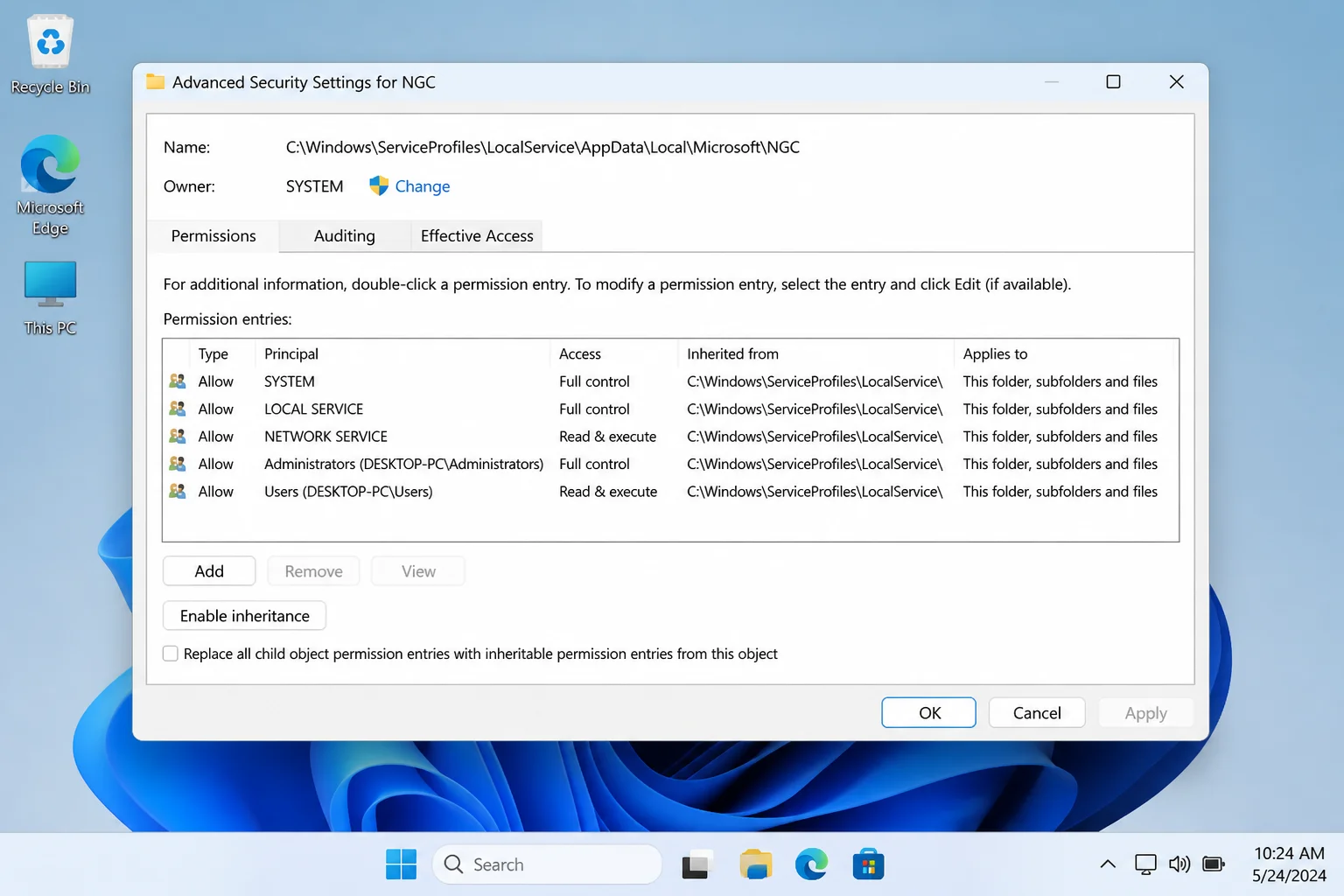Viewport: 1344px width, 896px height.
Task: Open the Effective Access tab
Action: 477,235
